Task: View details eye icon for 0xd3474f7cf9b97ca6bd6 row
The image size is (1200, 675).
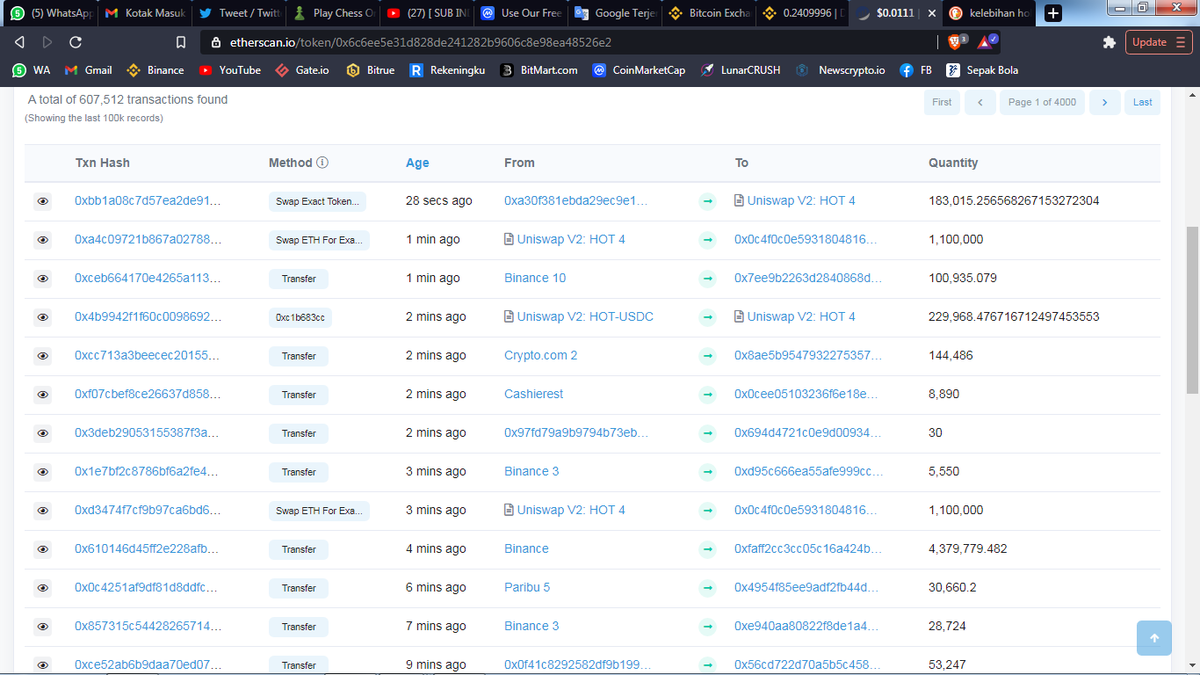Action: point(43,510)
